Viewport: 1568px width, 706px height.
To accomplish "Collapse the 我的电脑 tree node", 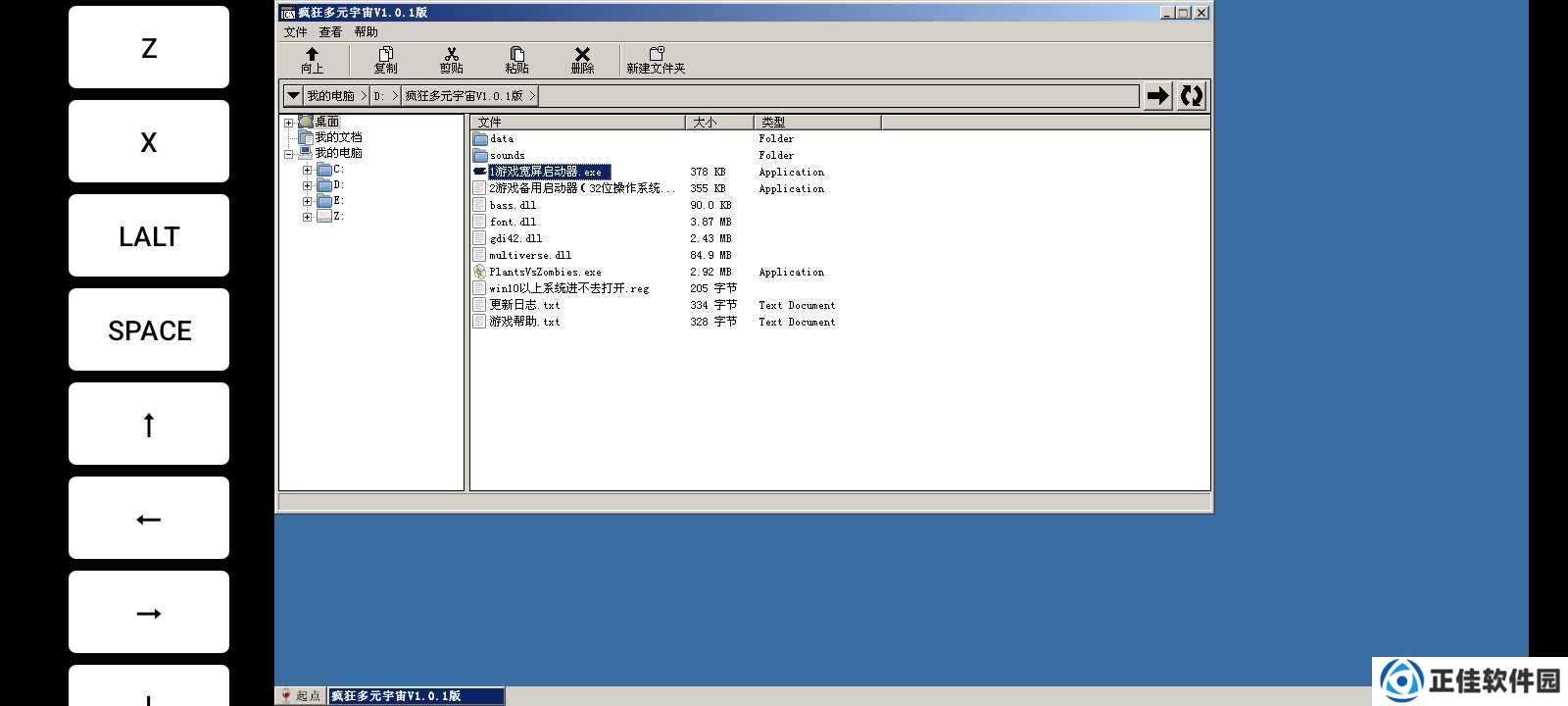I will pyautogui.click(x=289, y=154).
